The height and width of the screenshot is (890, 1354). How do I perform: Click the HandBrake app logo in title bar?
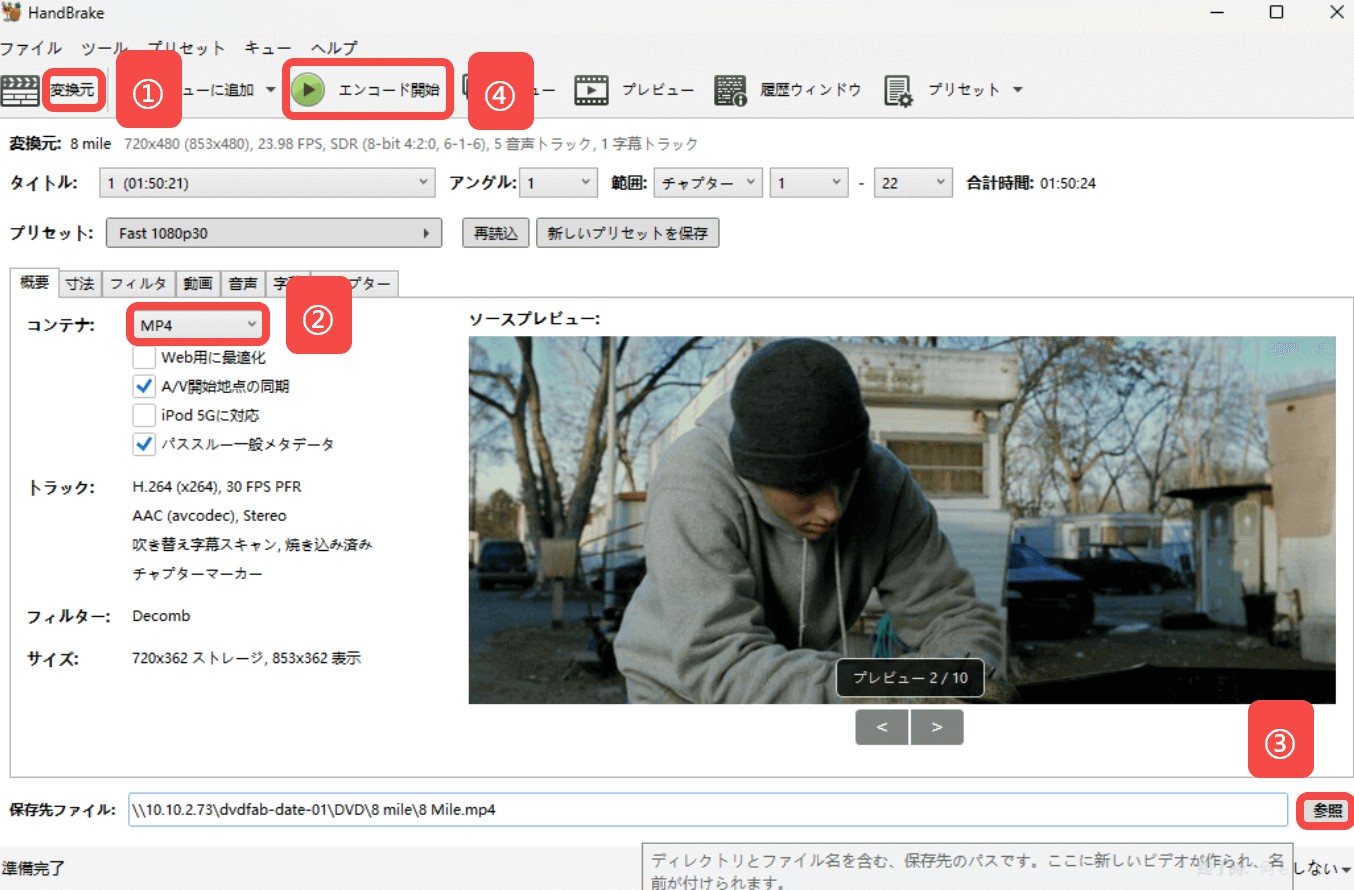click(x=12, y=13)
